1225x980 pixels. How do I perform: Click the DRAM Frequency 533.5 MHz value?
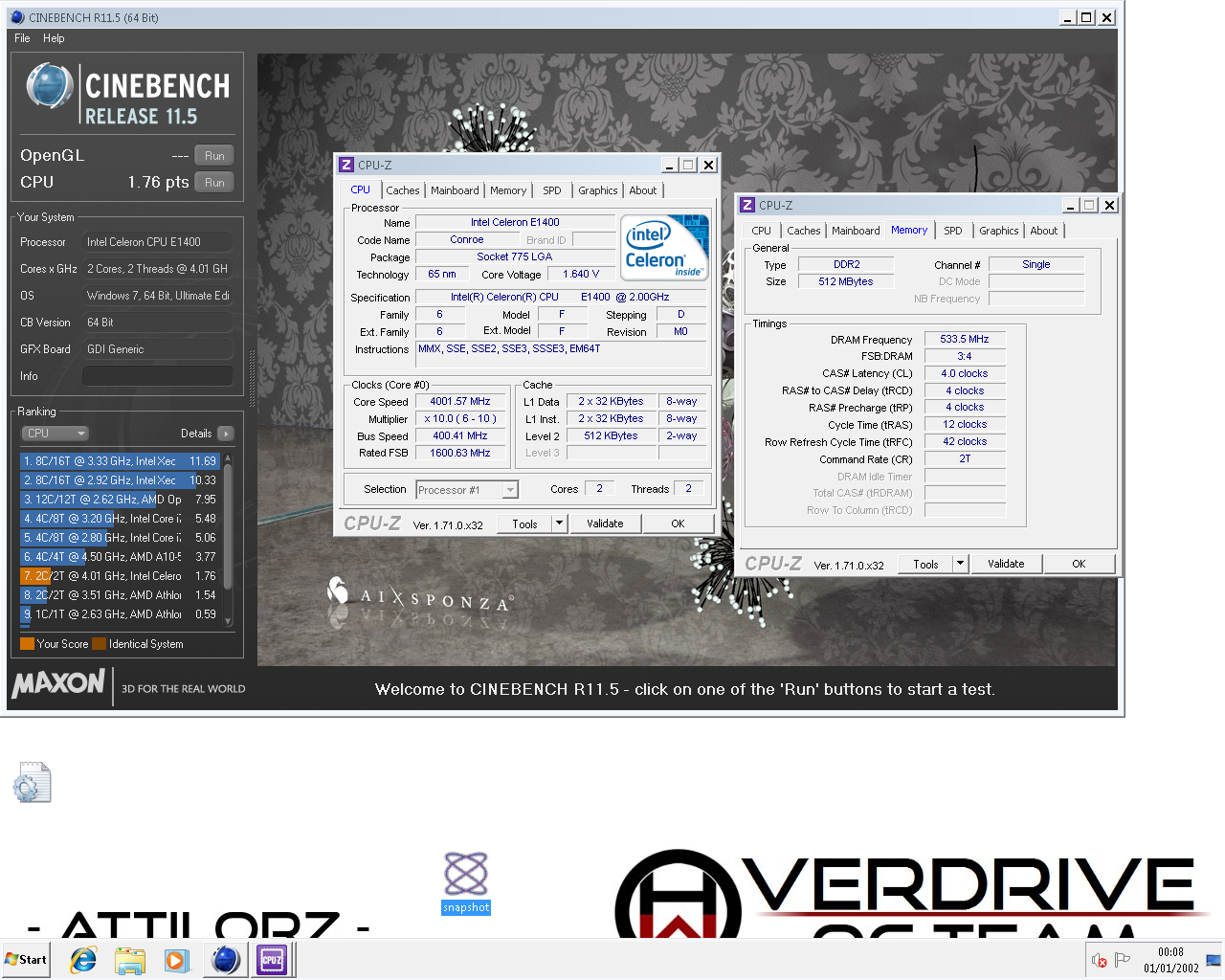pos(965,340)
